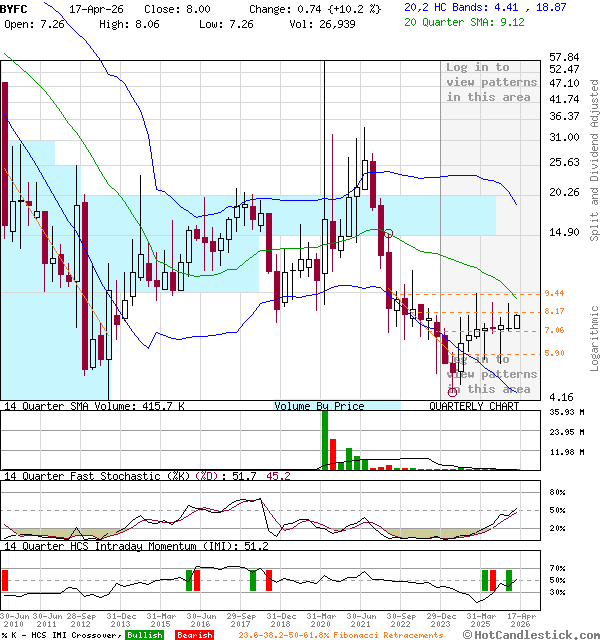Click the red Bearish legend badge

193,635
